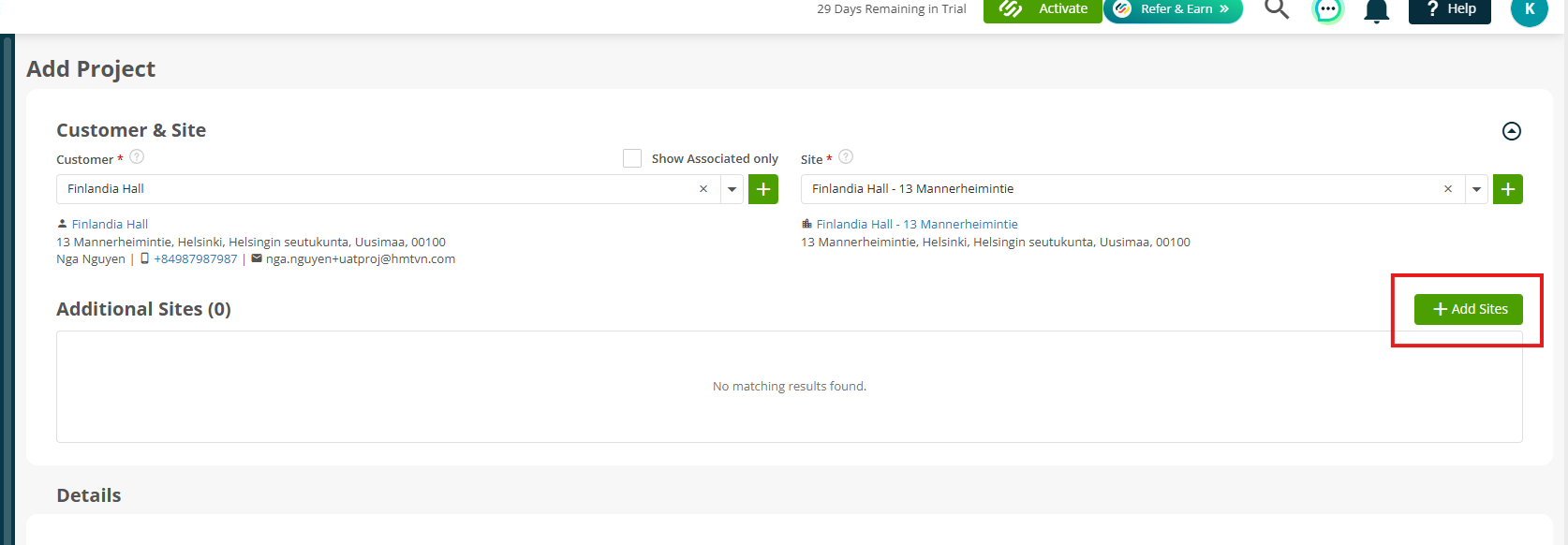Open the Site dropdown arrow
The width and height of the screenshot is (1568, 545).
click(x=1477, y=189)
